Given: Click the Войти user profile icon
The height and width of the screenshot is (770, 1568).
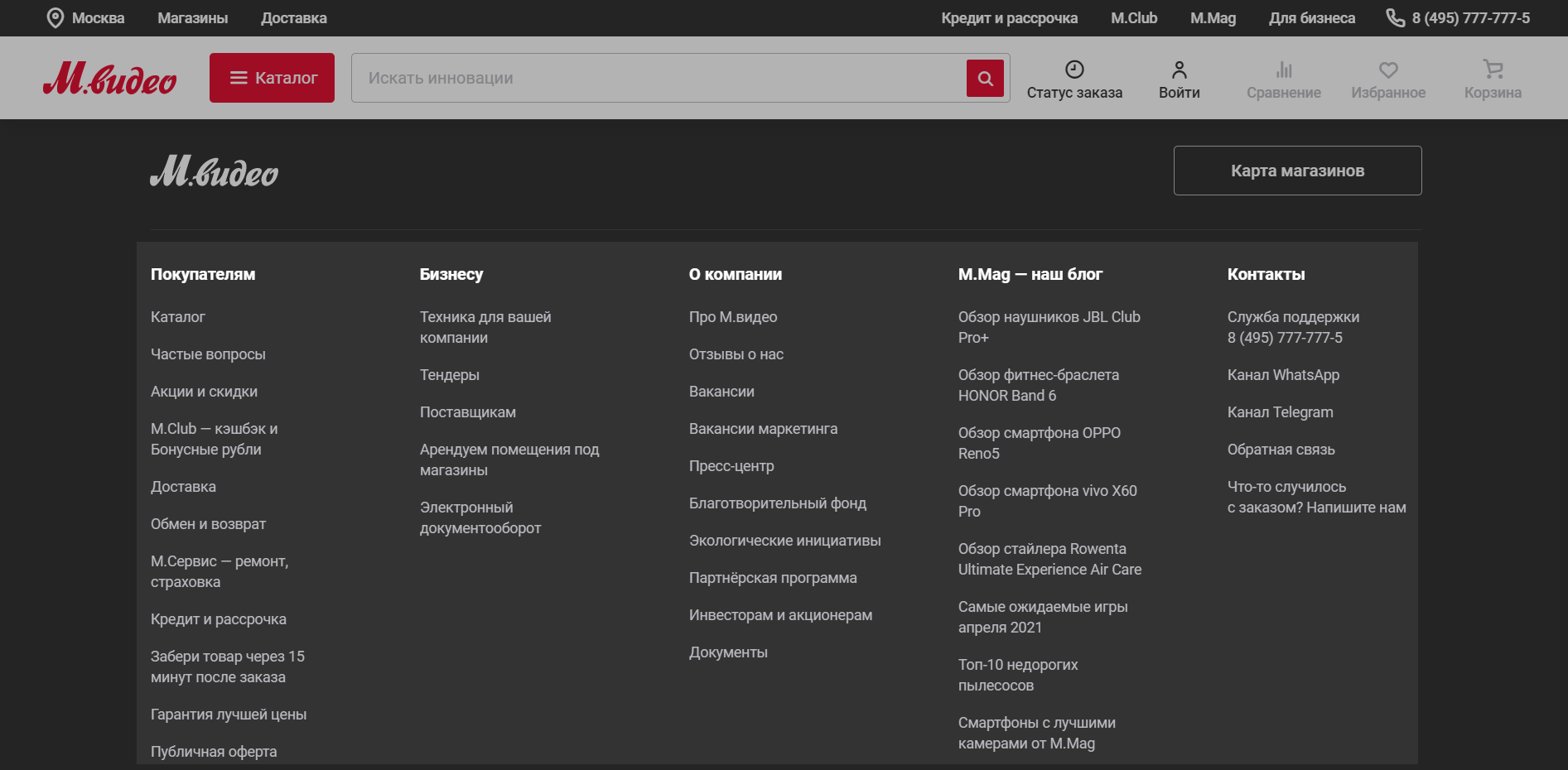Looking at the screenshot, I should coord(1180,70).
